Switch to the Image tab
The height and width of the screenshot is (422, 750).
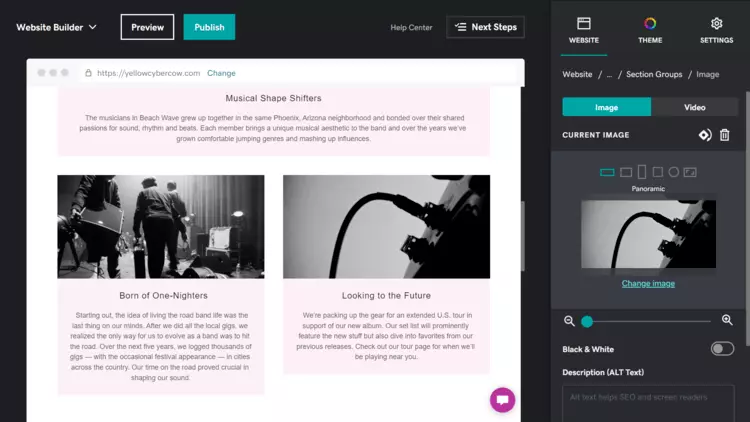point(607,107)
